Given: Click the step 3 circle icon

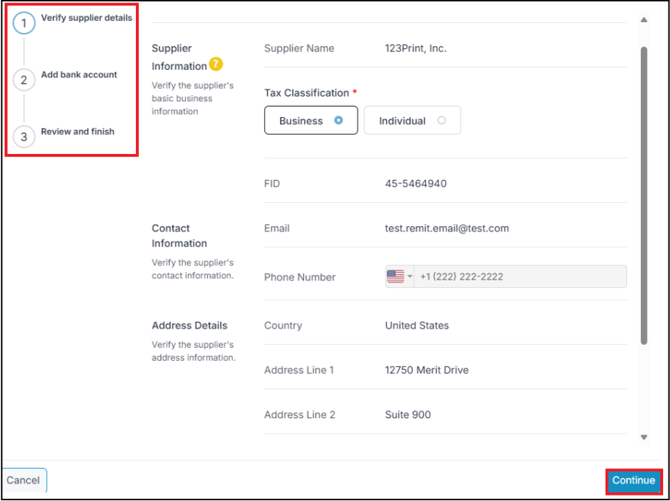Looking at the screenshot, I should [25, 137].
